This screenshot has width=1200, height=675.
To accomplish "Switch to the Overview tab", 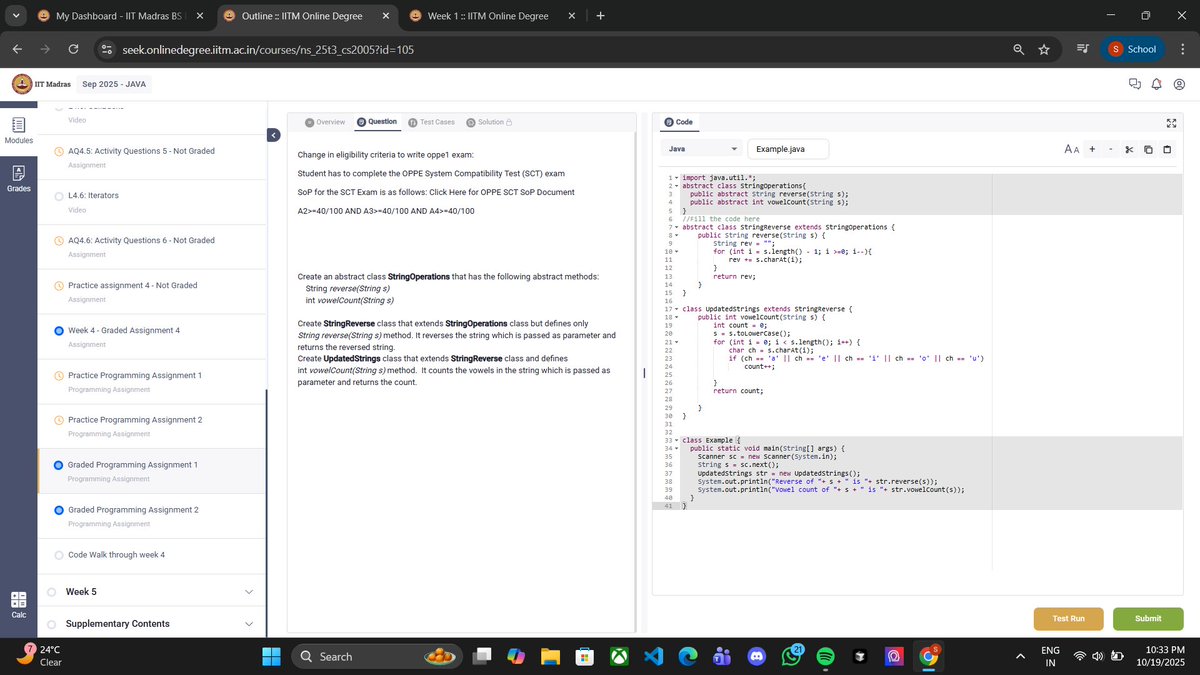I will point(325,122).
